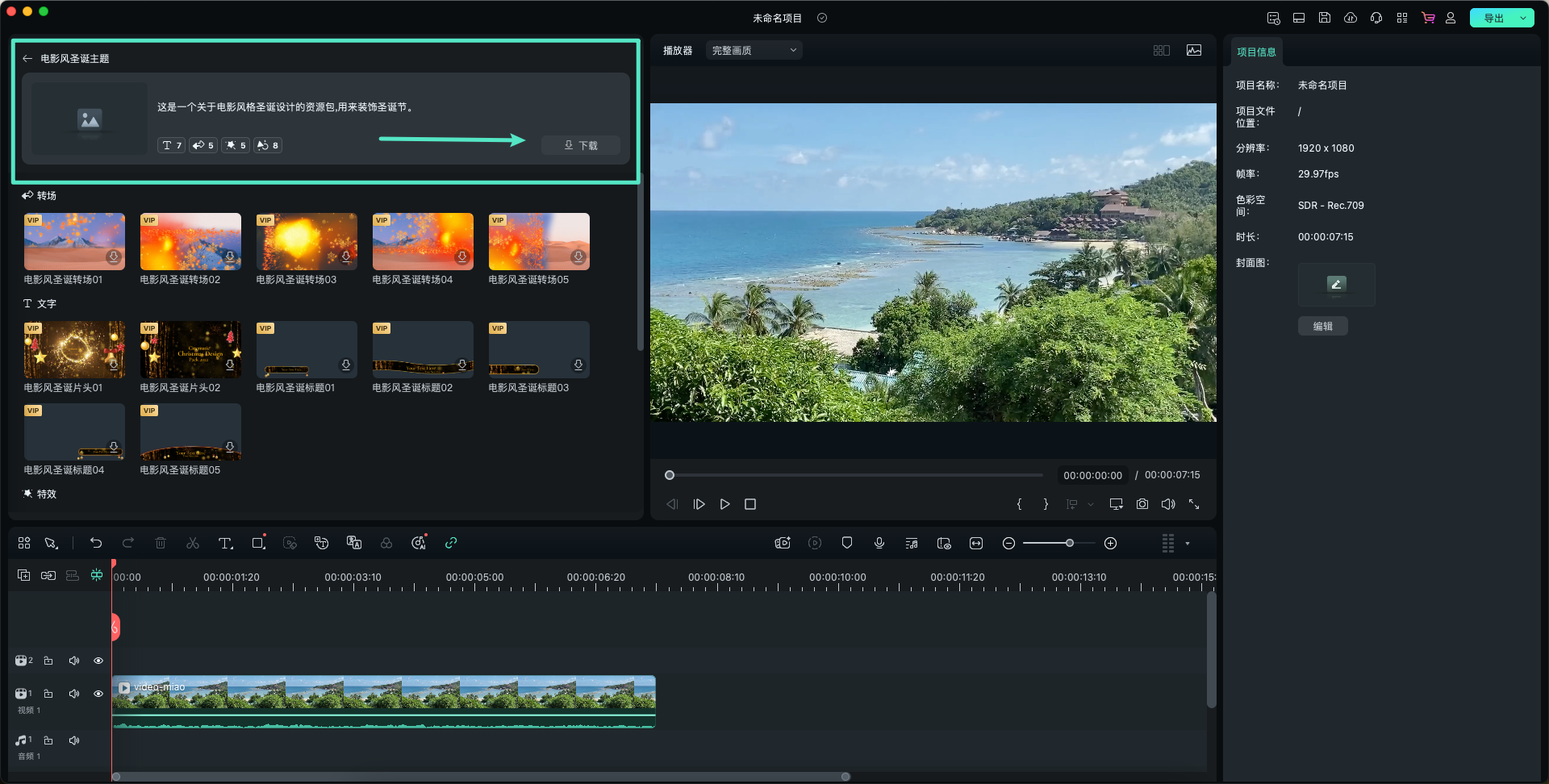Click the timeline zoom slider handle

tap(1070, 543)
